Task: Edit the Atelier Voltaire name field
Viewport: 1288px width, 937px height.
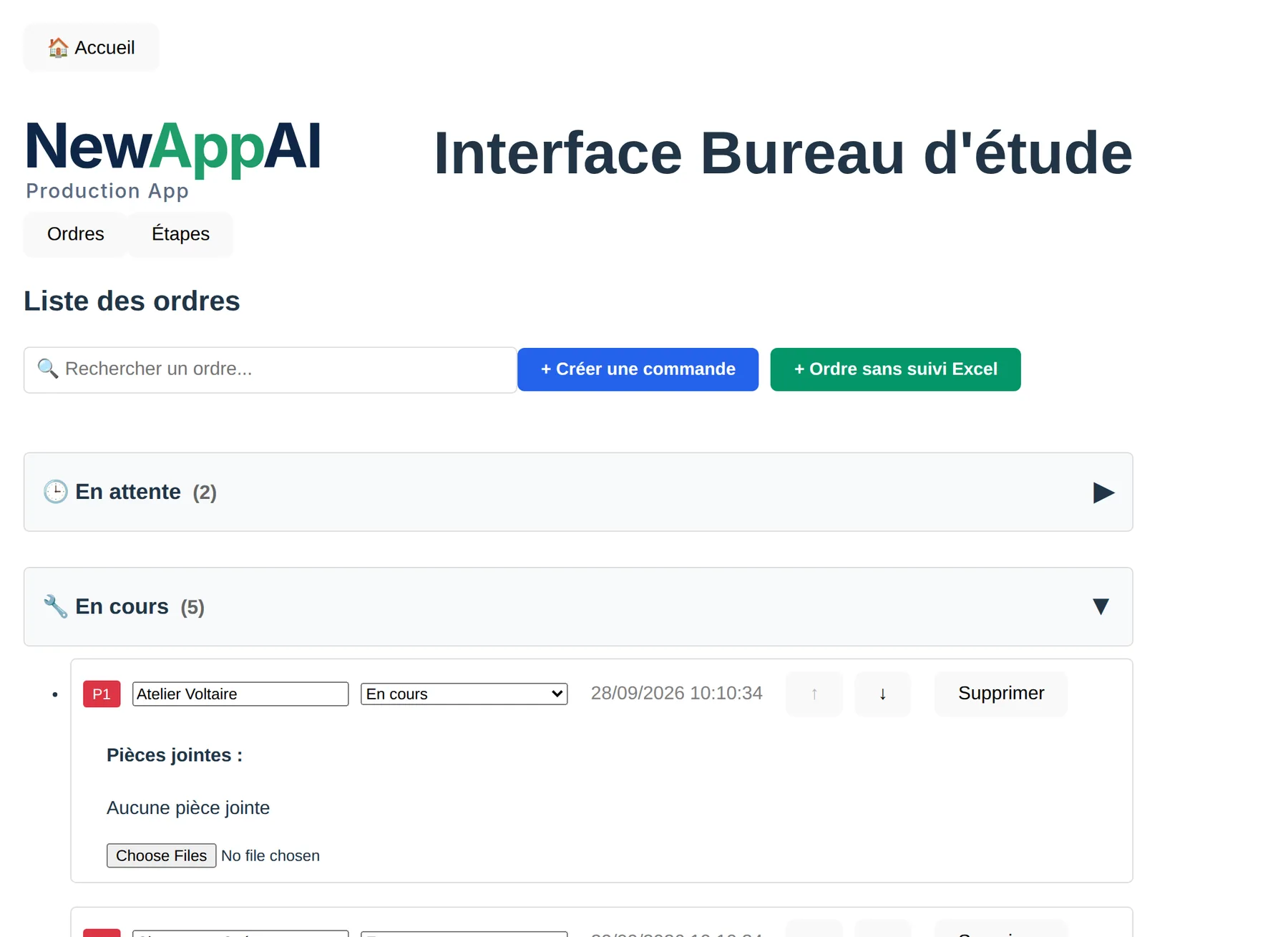Action: click(240, 694)
